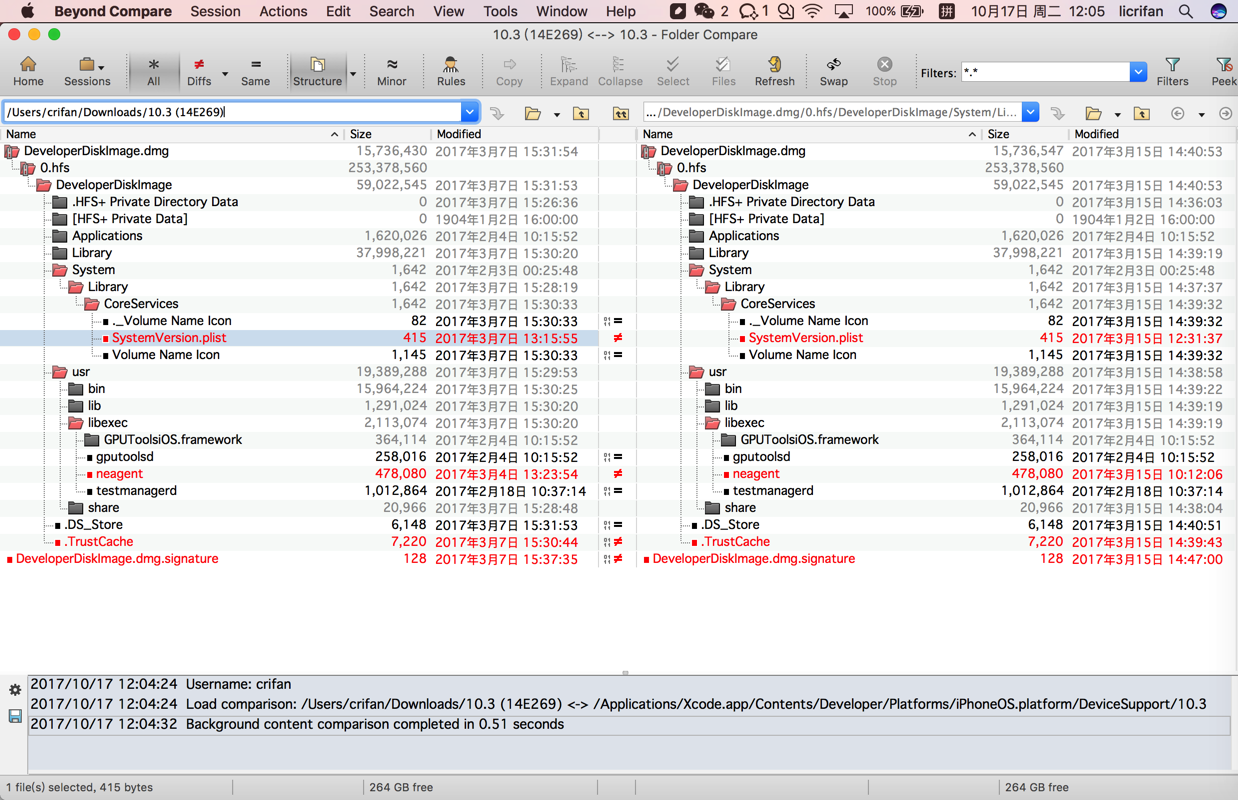1238x800 pixels.
Task: Open the Wi-Fi status menu
Action: [812, 11]
